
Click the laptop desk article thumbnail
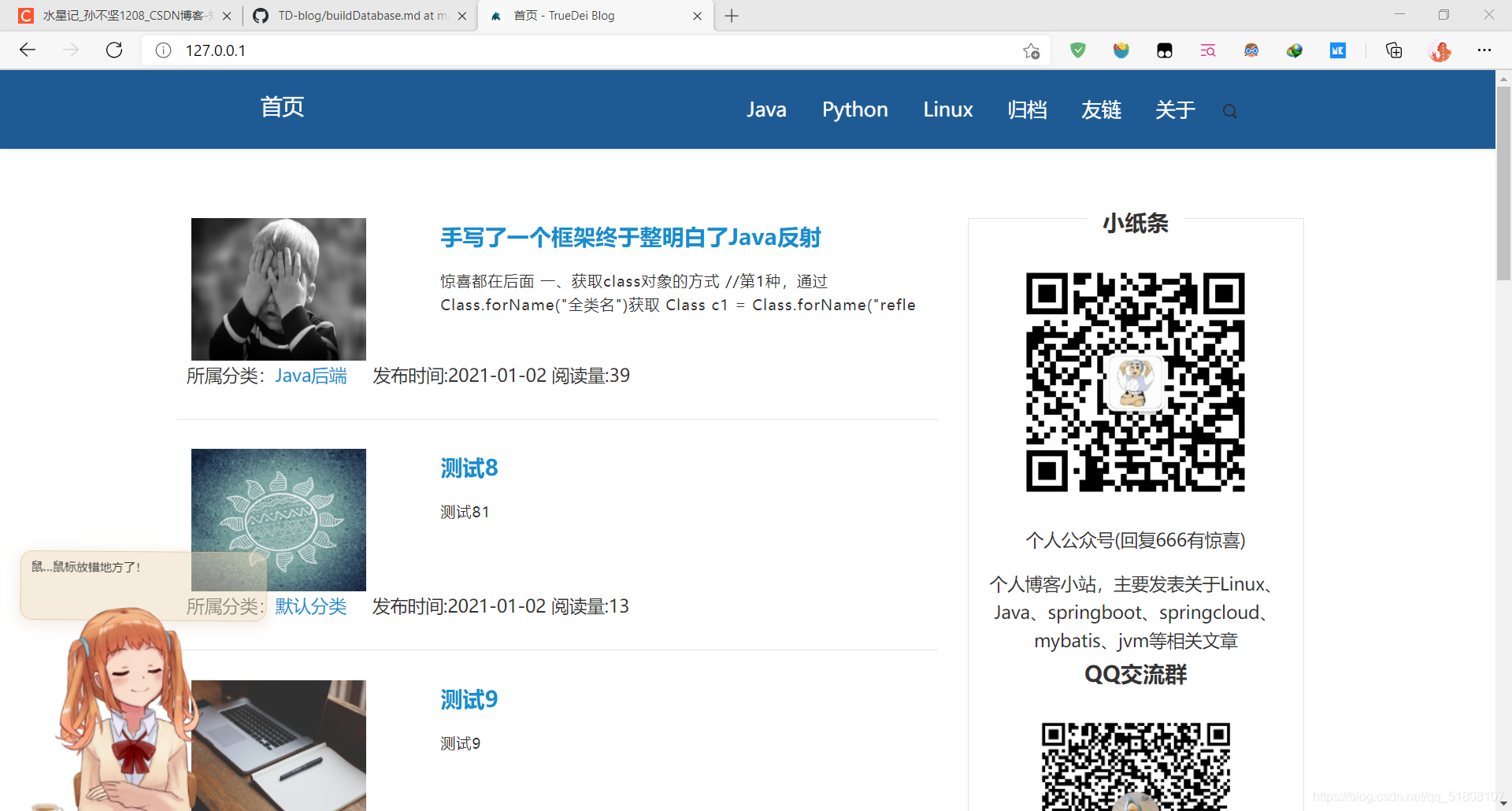(x=279, y=746)
